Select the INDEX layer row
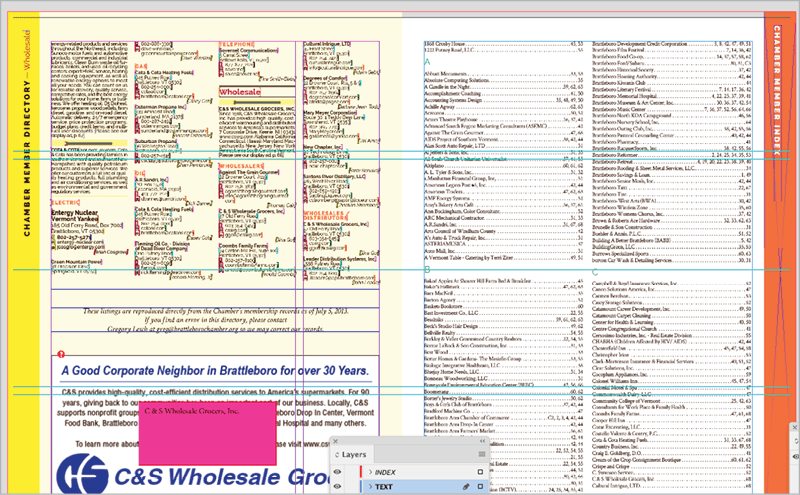Screen dimensions: 800x495 click(420, 471)
